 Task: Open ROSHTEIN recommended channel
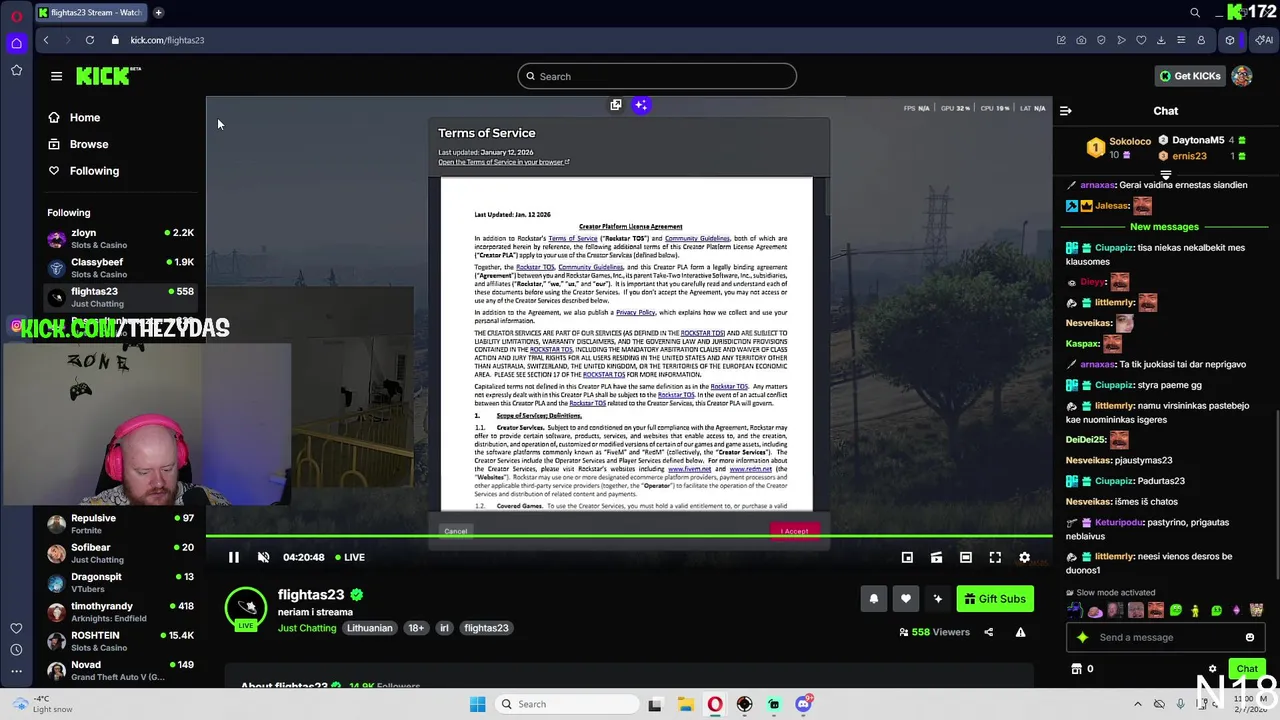[120, 641]
